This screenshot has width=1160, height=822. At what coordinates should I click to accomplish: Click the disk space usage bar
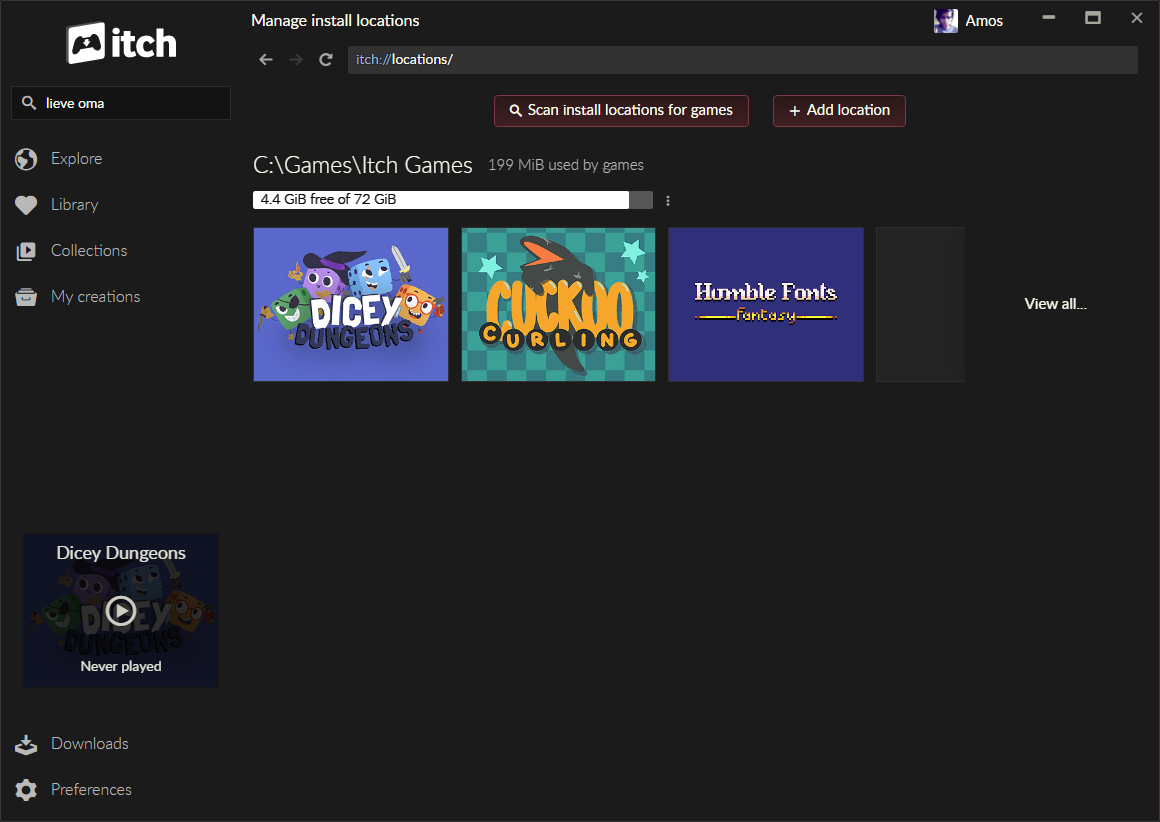452,200
